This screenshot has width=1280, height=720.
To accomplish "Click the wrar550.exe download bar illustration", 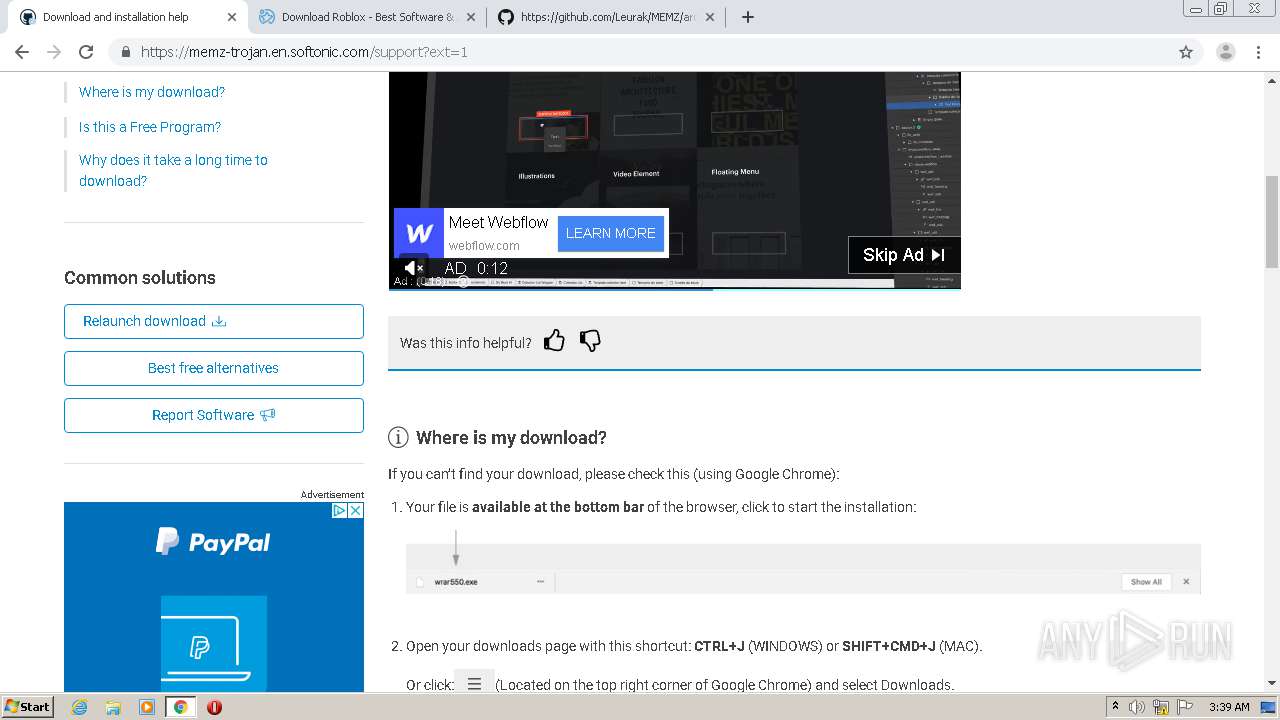I will click(803, 569).
